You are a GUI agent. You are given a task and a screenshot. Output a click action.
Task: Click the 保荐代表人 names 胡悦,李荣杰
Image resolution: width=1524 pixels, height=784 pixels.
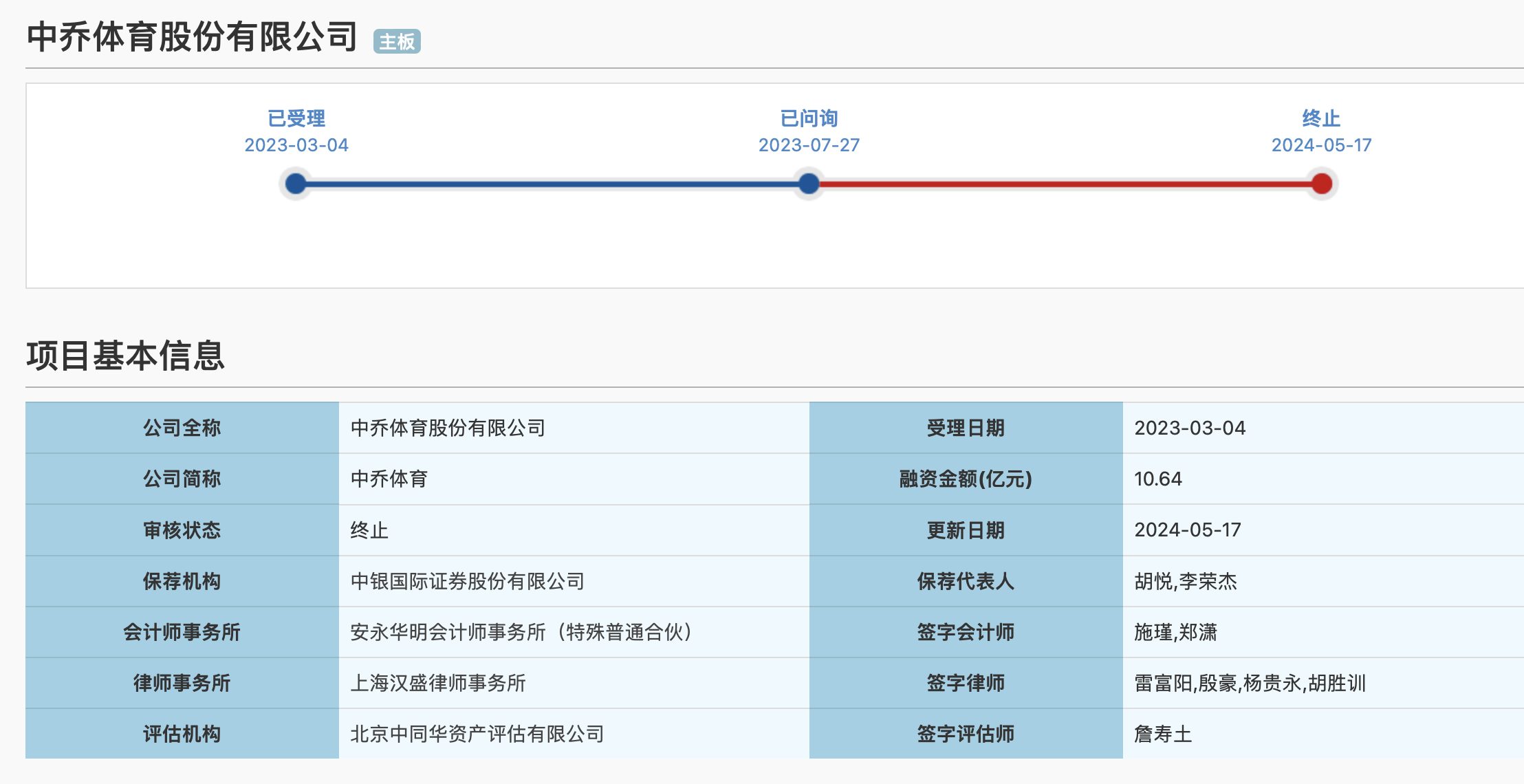tap(1186, 581)
